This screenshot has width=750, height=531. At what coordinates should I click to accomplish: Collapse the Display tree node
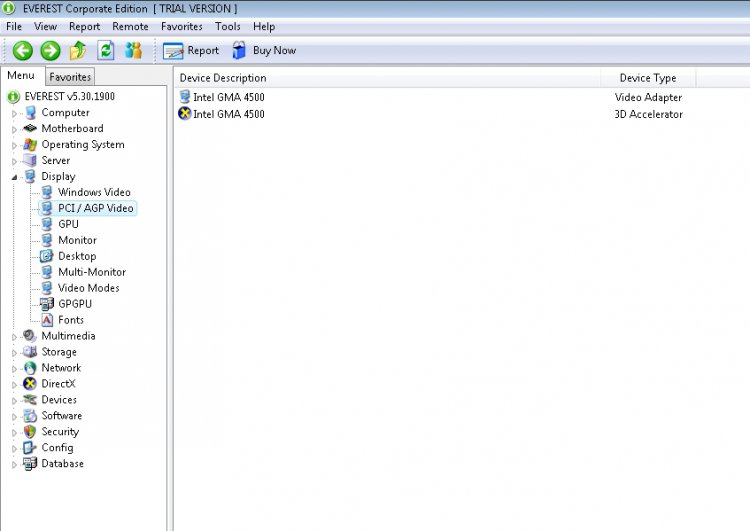[x=14, y=177]
